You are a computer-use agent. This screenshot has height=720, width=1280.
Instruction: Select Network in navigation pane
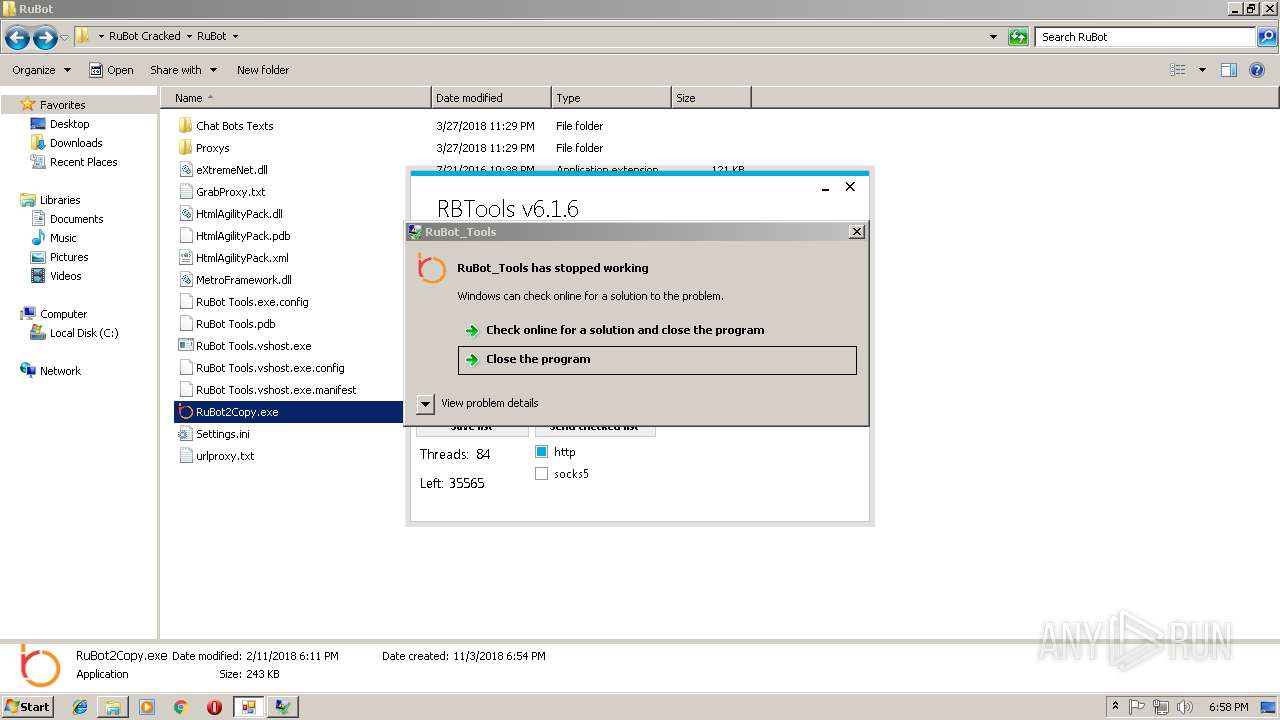point(60,371)
